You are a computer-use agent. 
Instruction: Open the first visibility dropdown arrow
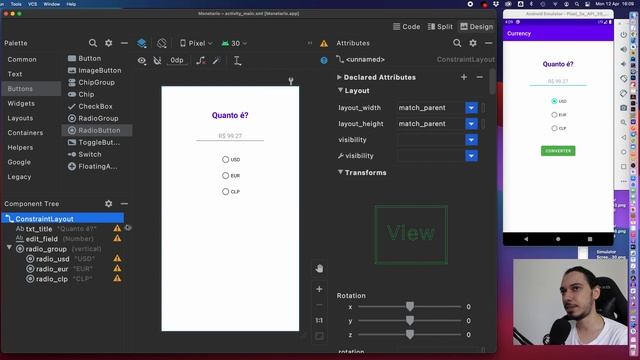[x=471, y=140]
